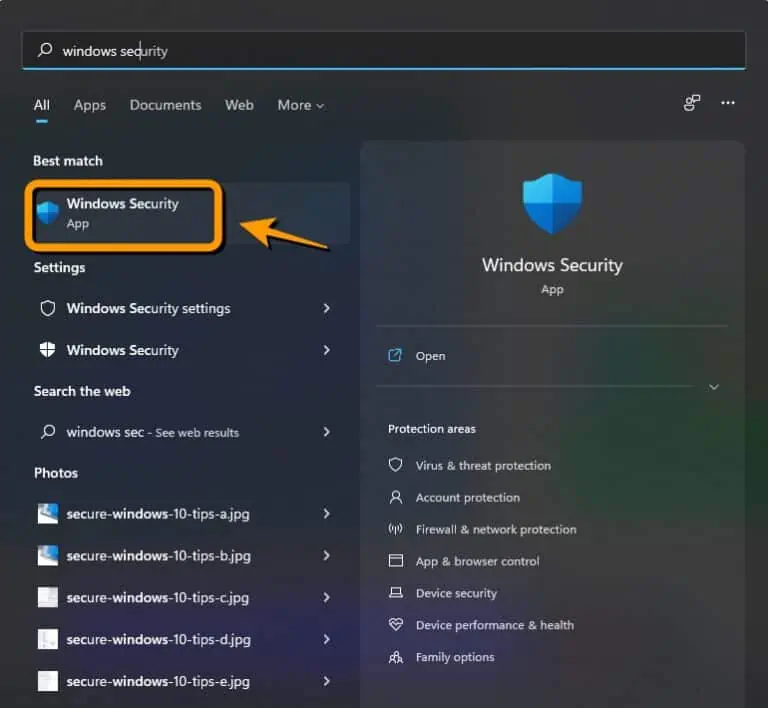
Task: Click the search options people icon
Action: tap(692, 103)
